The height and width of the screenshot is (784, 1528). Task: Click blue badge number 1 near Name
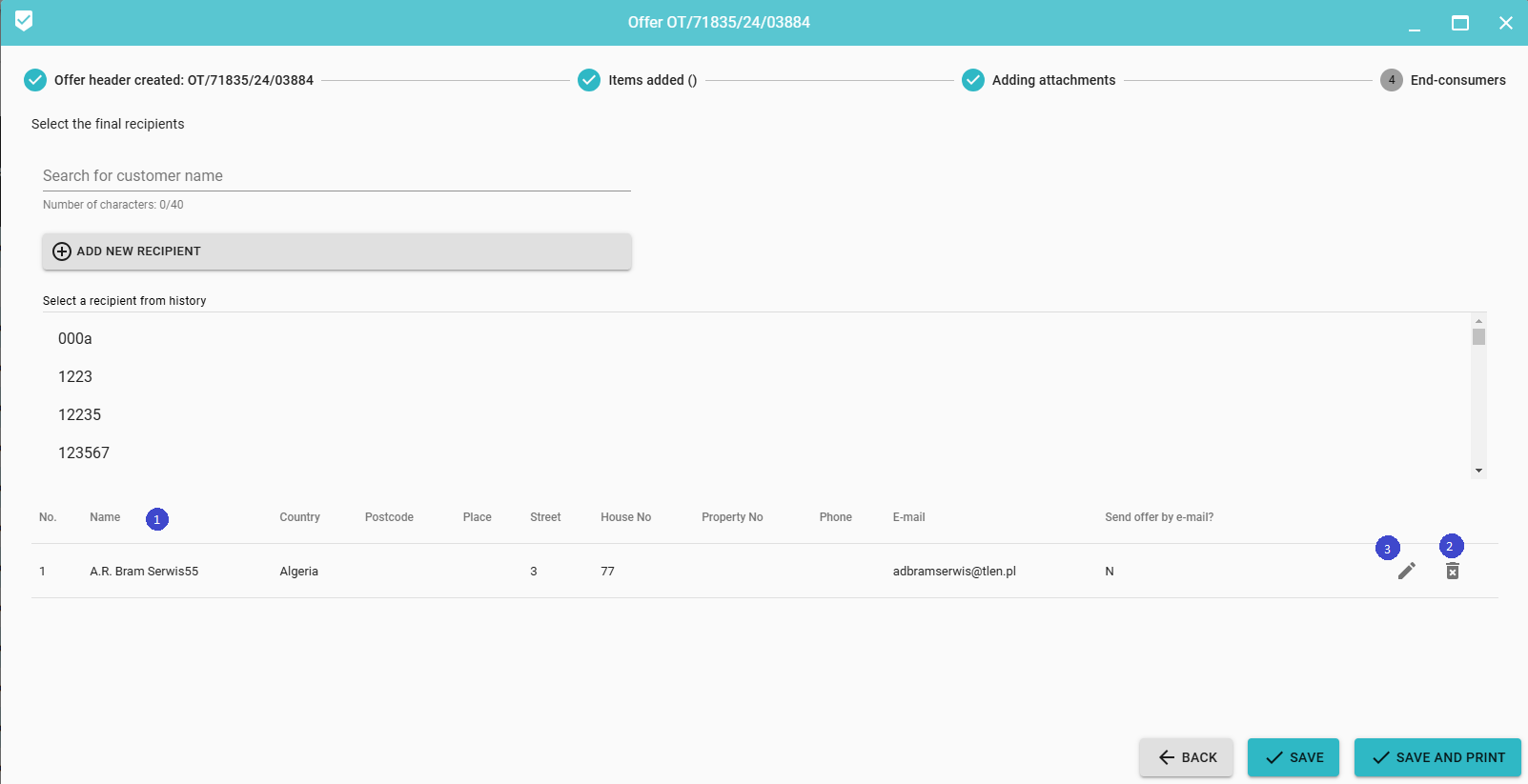157,519
